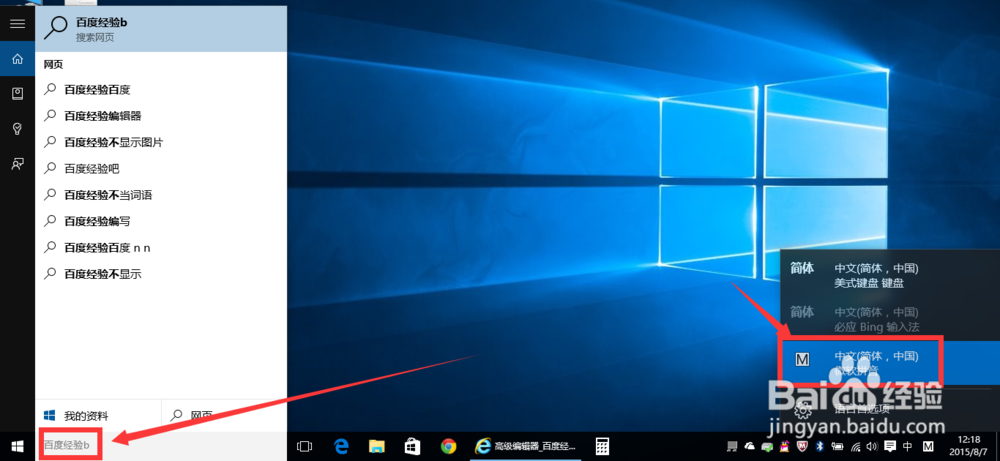Open the Windows Start button
The height and width of the screenshot is (461, 1000).
pyautogui.click(x=17, y=446)
